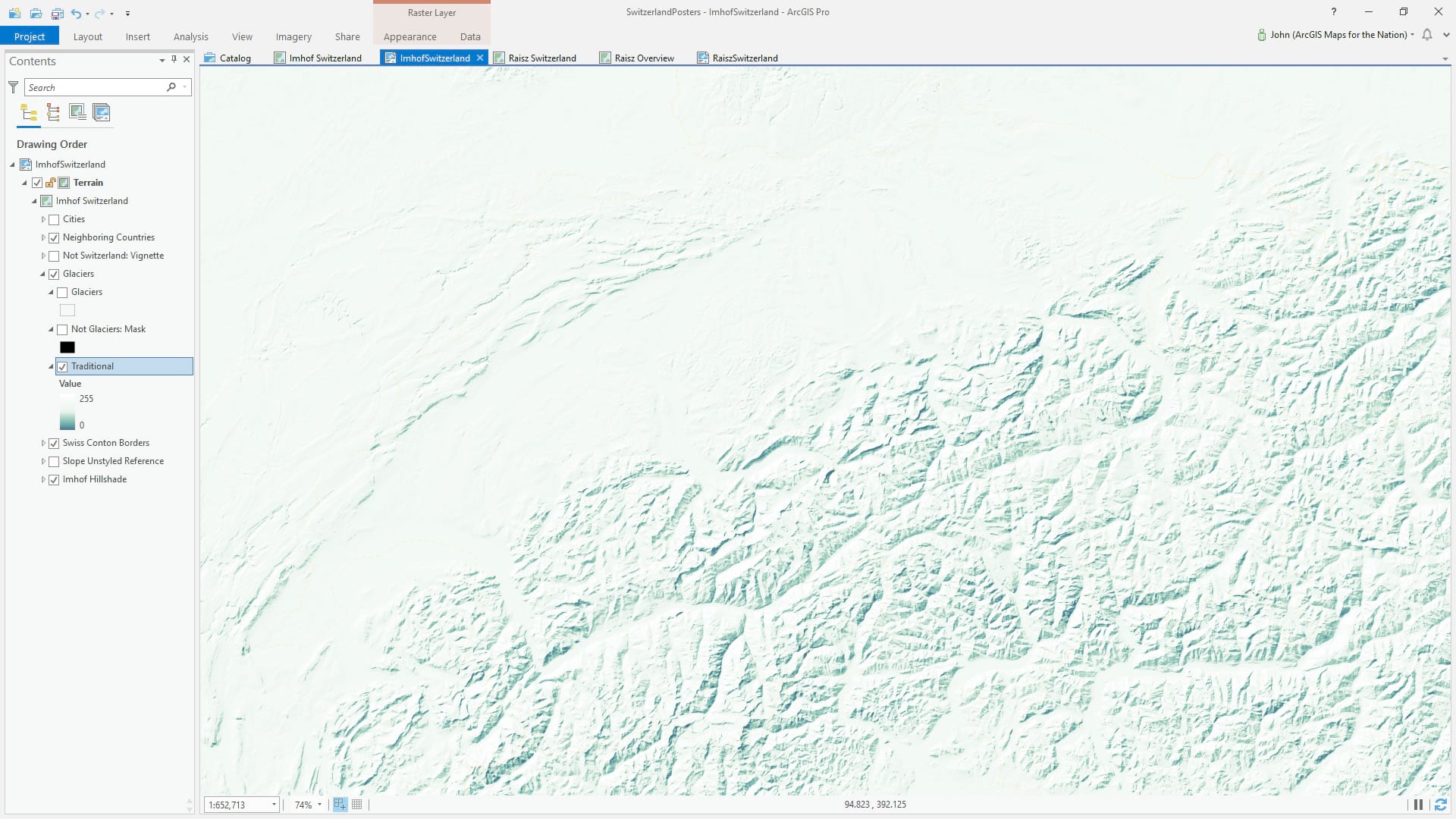Enable the Cities layer checkbox
The image size is (1456, 819).
tap(54, 220)
